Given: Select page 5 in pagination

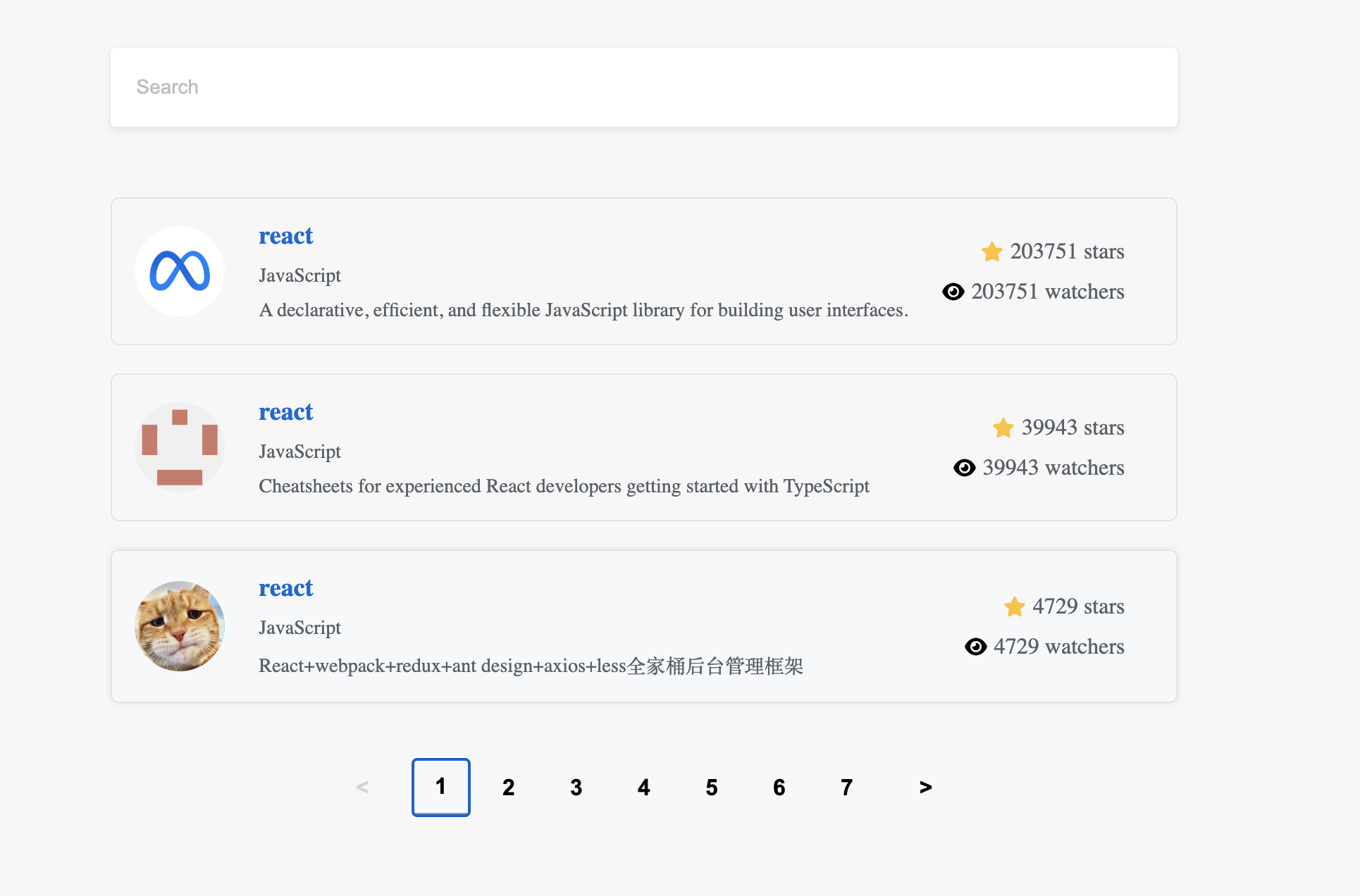Looking at the screenshot, I should click(711, 787).
